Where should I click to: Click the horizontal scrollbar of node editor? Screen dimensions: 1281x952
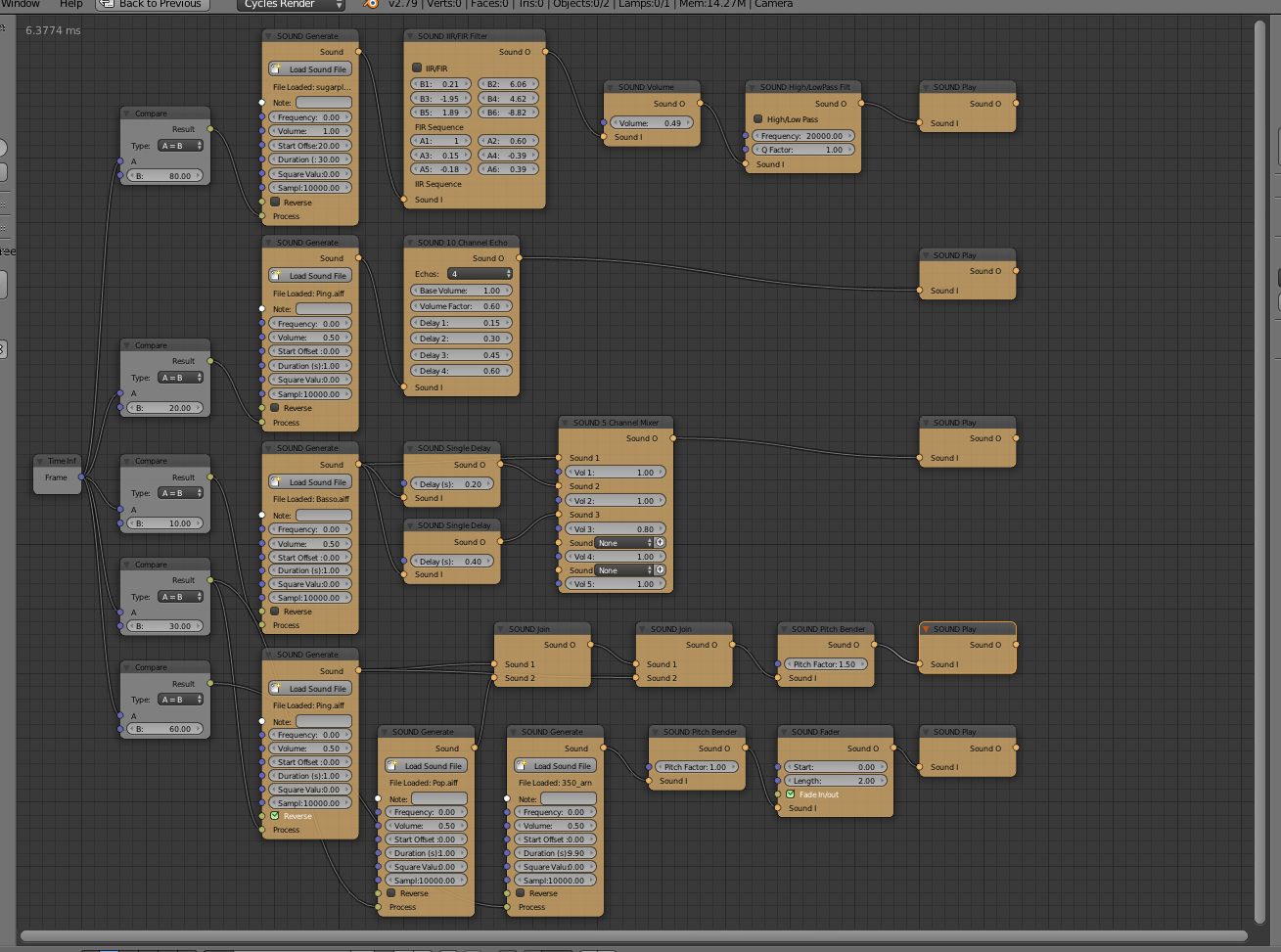click(634, 936)
